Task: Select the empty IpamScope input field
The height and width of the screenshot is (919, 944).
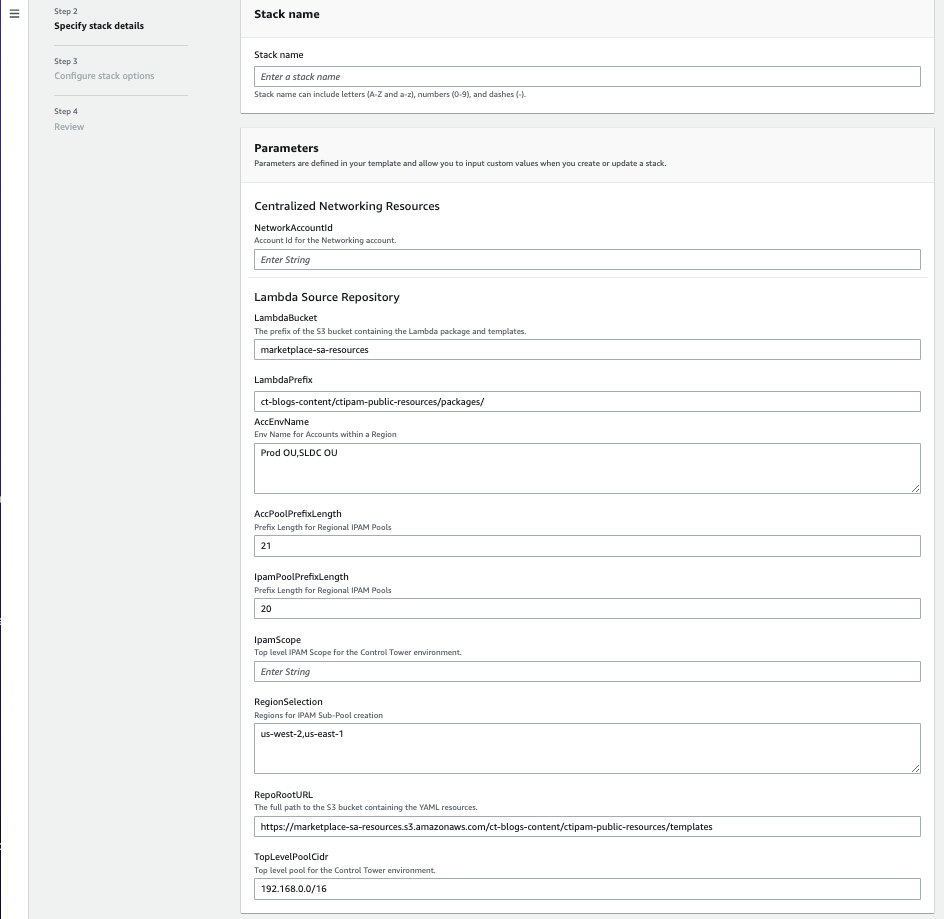Action: click(587, 671)
